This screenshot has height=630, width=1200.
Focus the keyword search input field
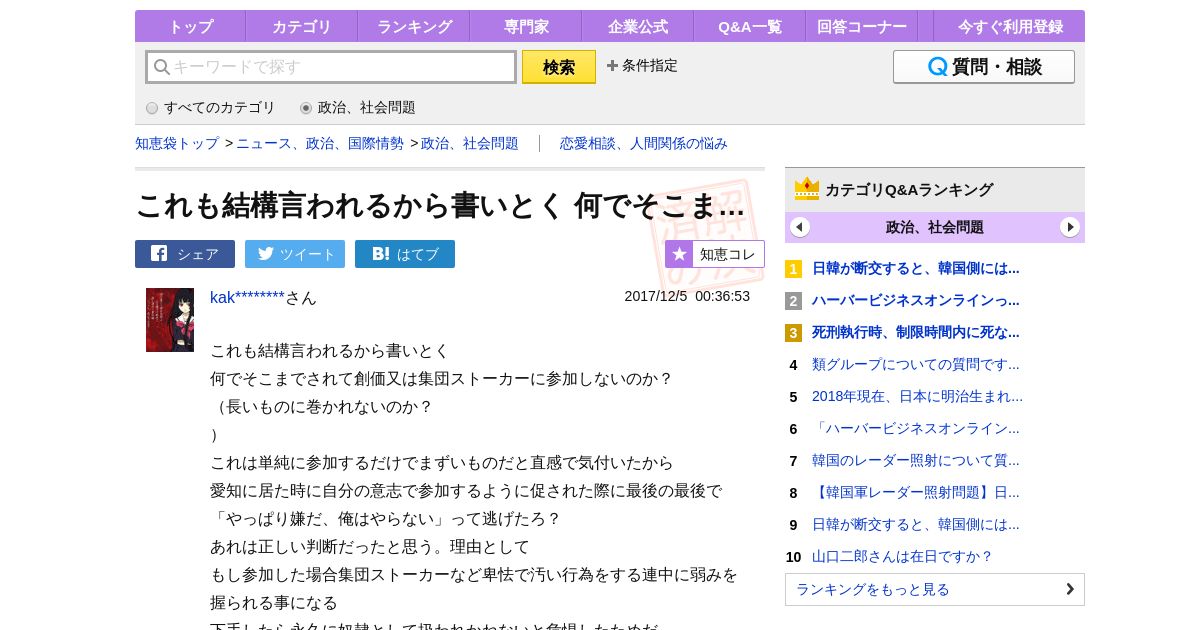331,67
